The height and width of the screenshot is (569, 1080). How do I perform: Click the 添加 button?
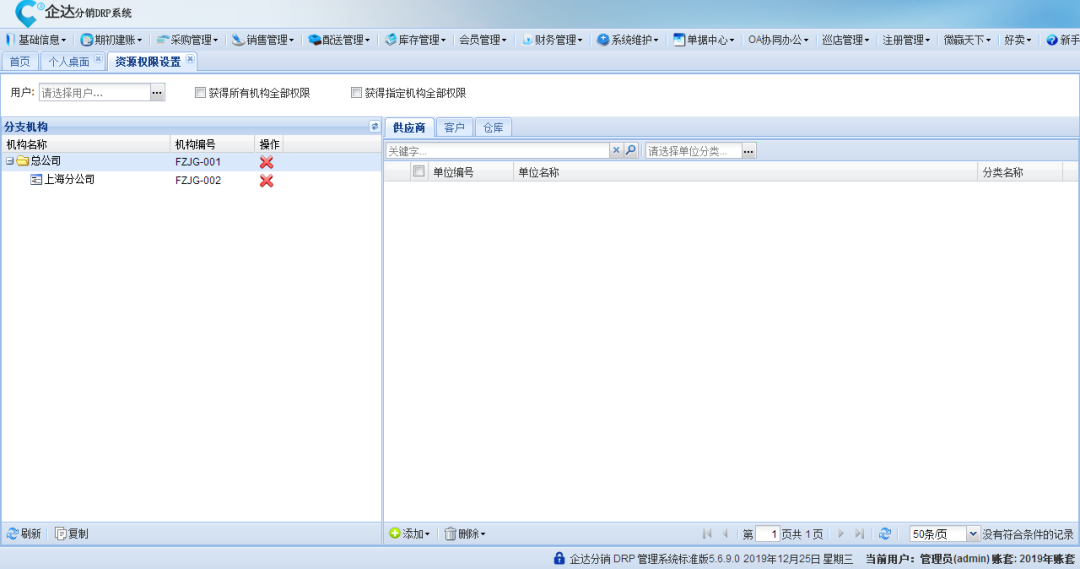(x=410, y=534)
